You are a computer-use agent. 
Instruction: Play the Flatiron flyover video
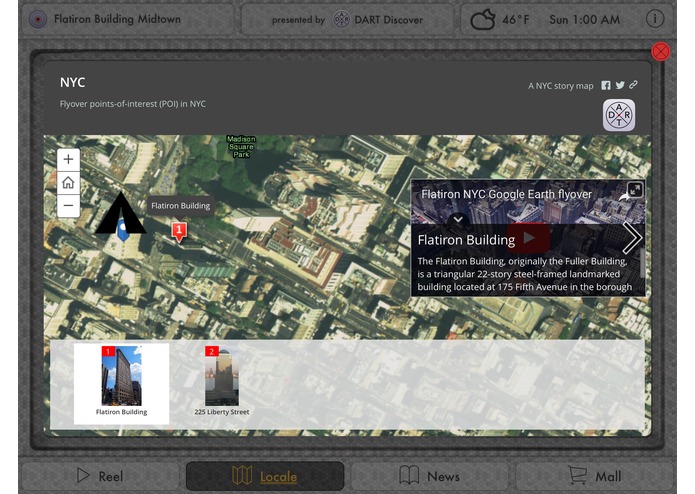528,238
